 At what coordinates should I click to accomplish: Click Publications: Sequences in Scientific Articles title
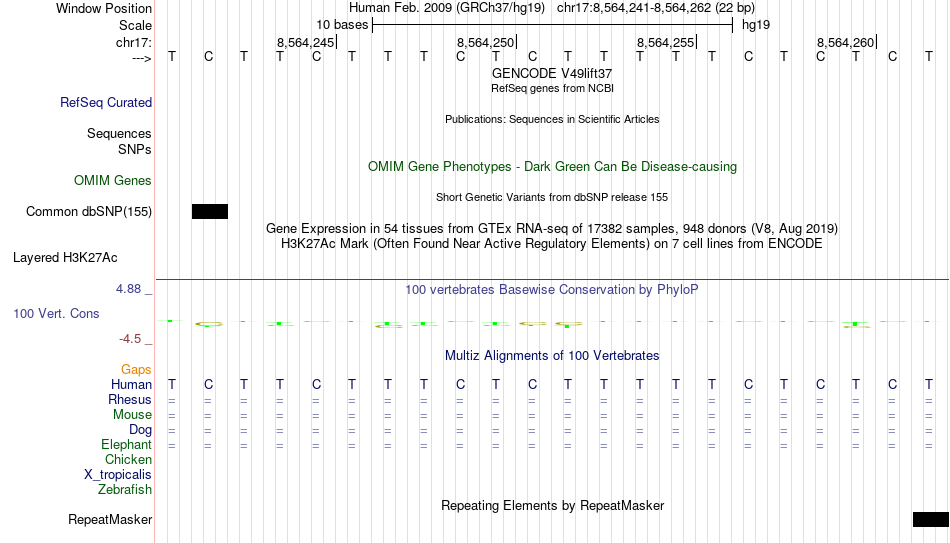click(552, 119)
